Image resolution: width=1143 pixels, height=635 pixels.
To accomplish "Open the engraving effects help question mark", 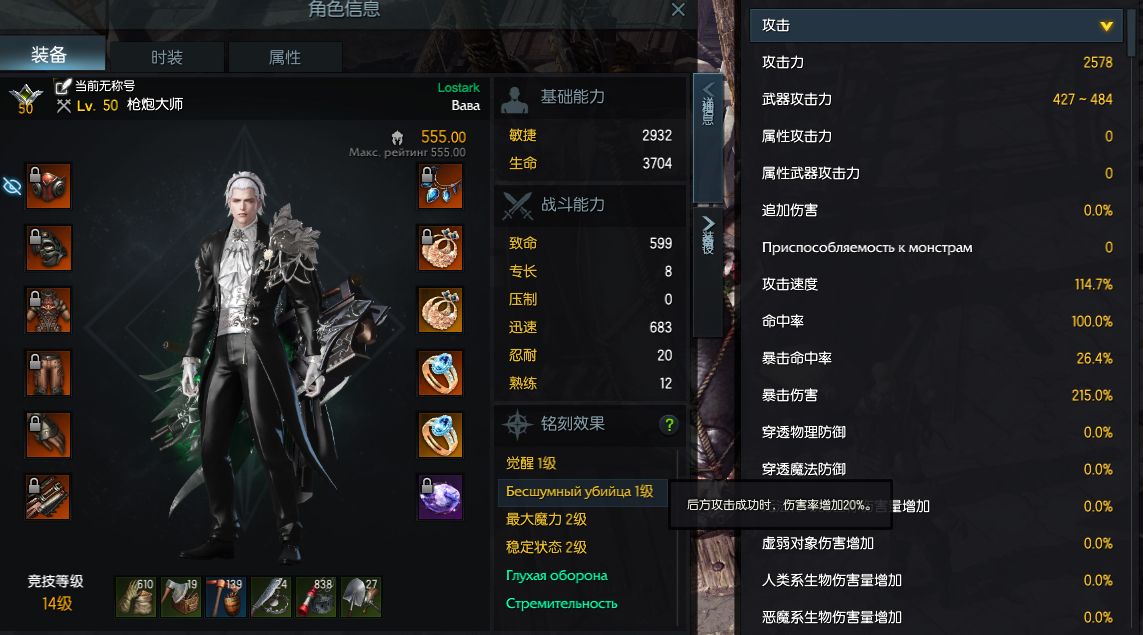I will point(668,424).
